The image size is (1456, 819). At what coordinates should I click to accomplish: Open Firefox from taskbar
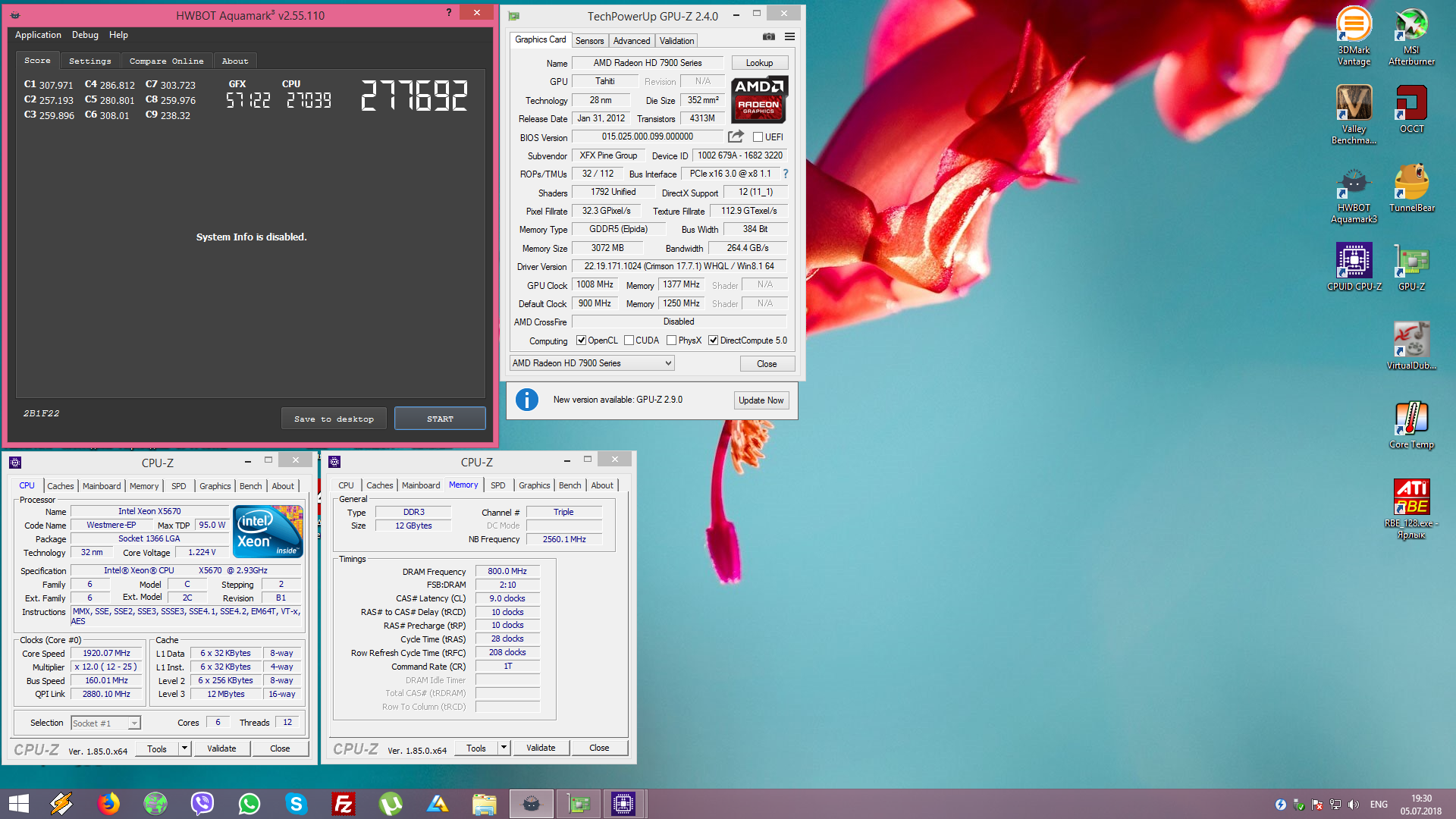coord(108,804)
